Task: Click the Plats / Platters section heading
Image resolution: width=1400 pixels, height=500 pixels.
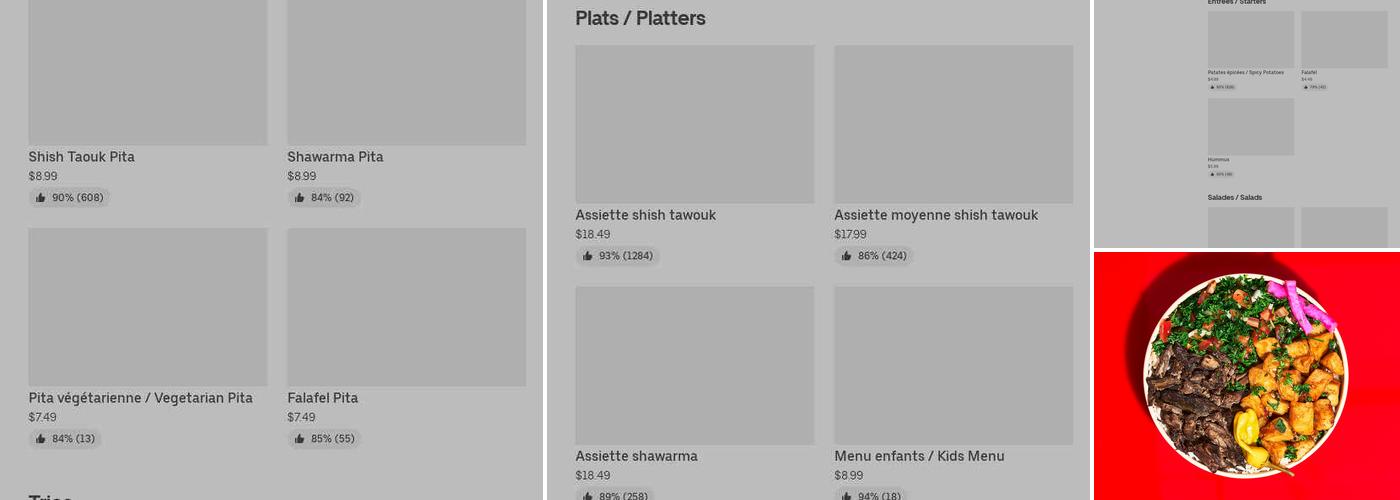Action: pyautogui.click(x=640, y=18)
